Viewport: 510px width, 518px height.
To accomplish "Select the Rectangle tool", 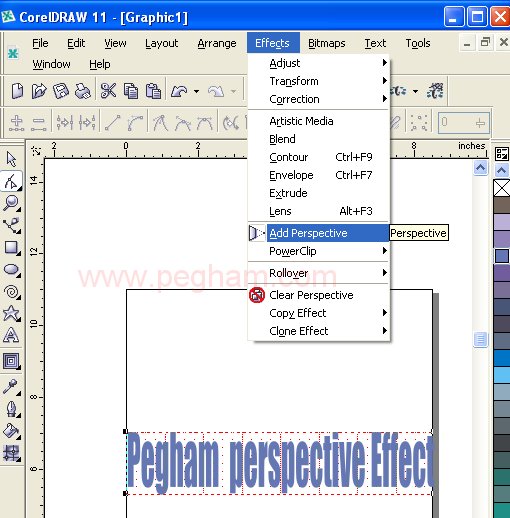I will [x=11, y=248].
